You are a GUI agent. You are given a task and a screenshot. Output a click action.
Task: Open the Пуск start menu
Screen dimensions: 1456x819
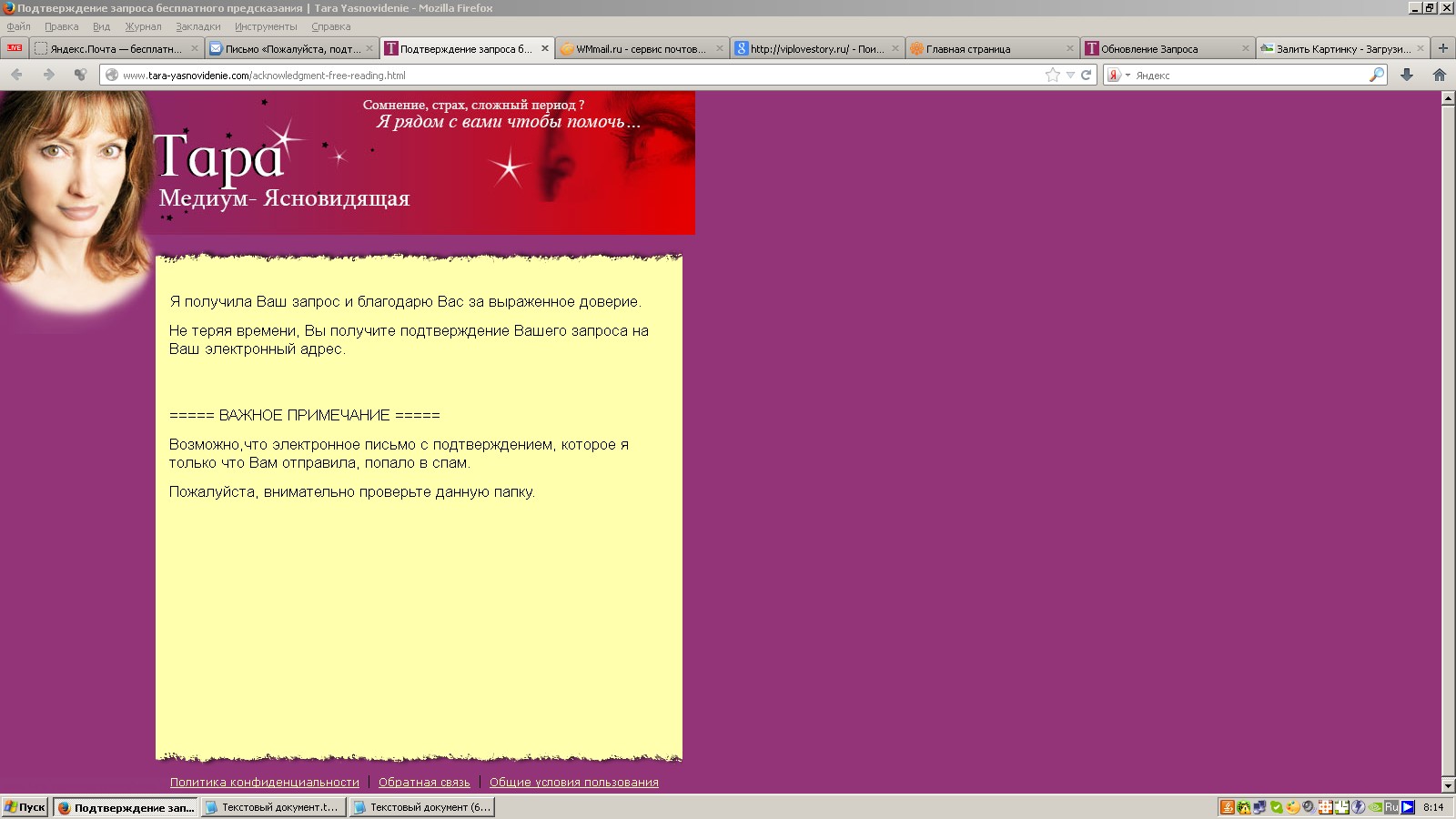point(25,807)
